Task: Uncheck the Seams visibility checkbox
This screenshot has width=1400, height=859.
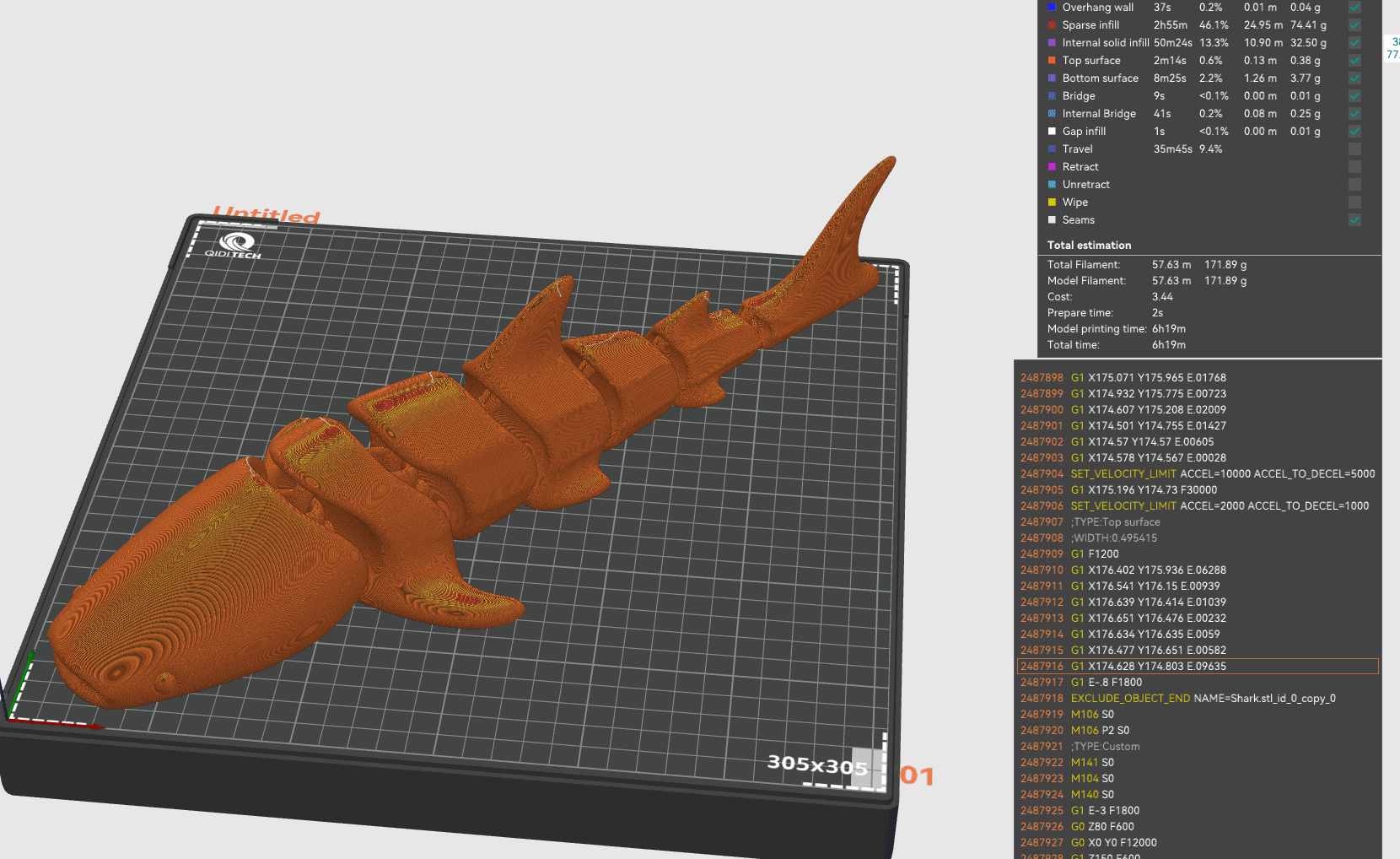Action: 1354,220
